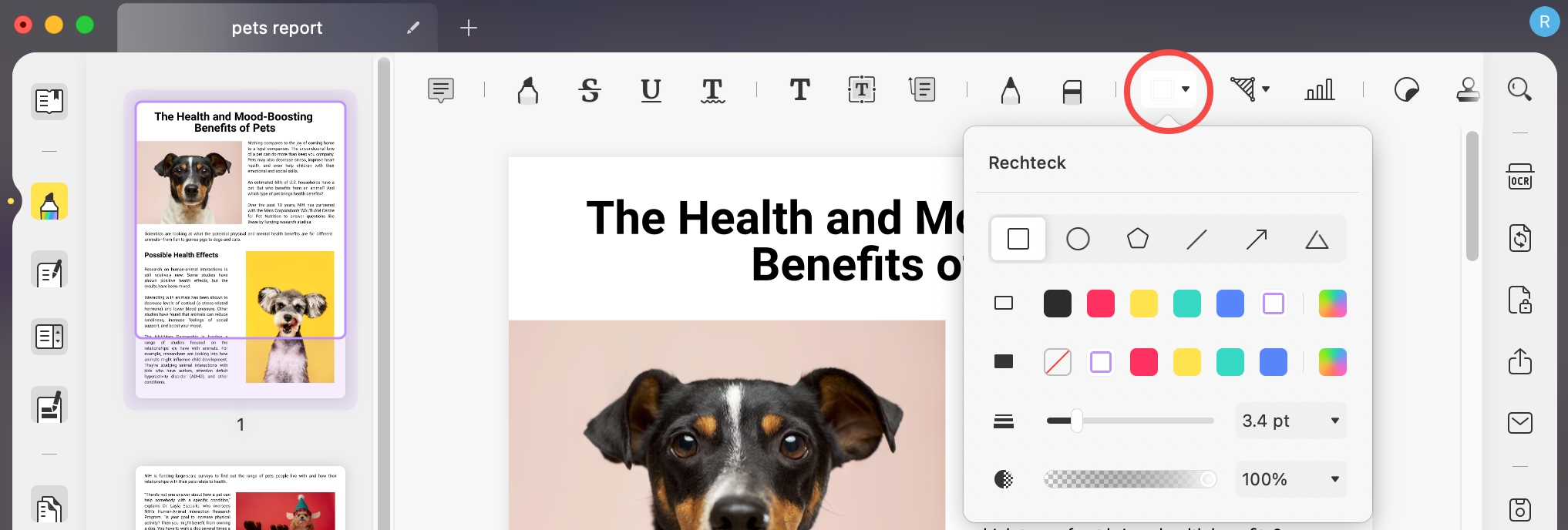Select the text callout tool
The image size is (1568, 530).
pyautogui.click(x=923, y=90)
